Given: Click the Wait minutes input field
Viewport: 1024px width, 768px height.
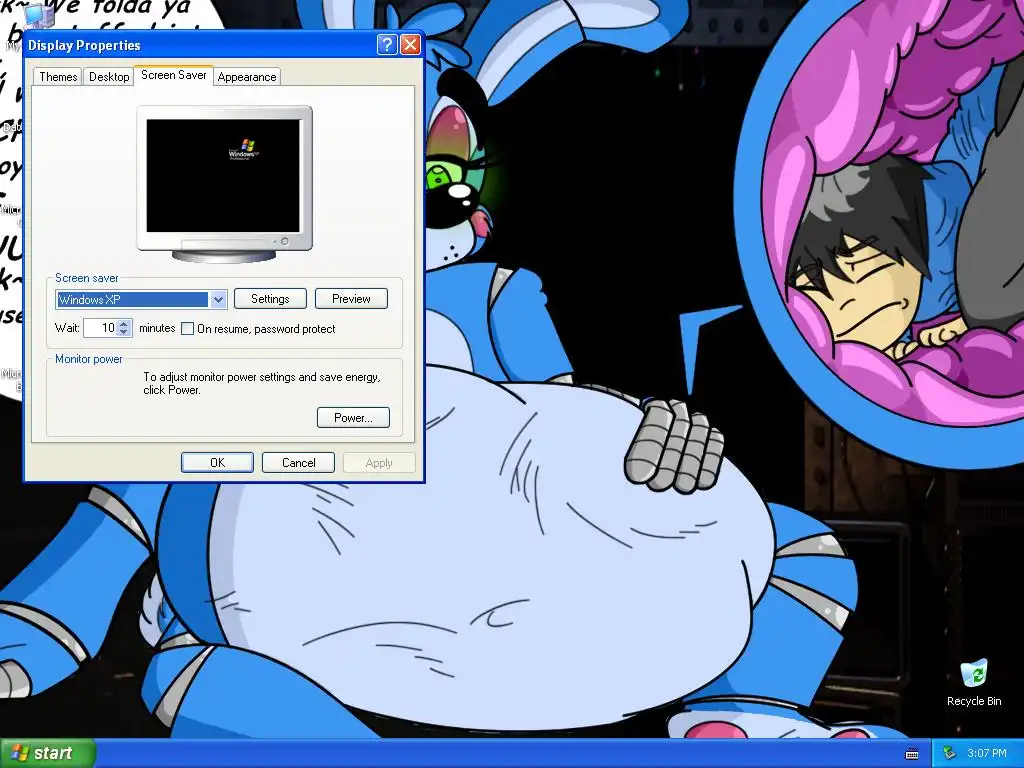Looking at the screenshot, I should (100, 328).
